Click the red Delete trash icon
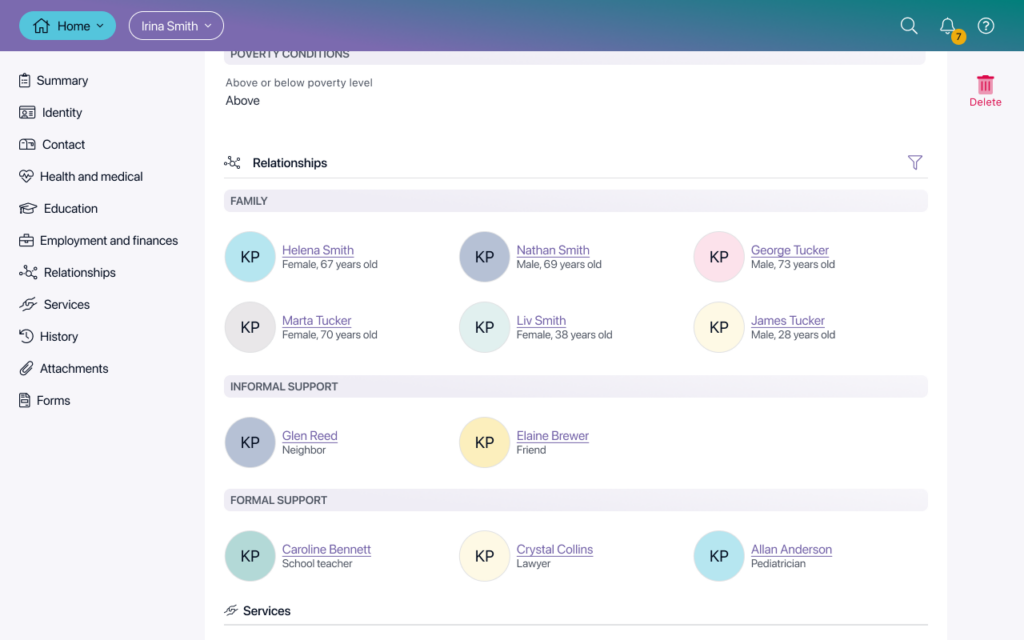 point(985,85)
